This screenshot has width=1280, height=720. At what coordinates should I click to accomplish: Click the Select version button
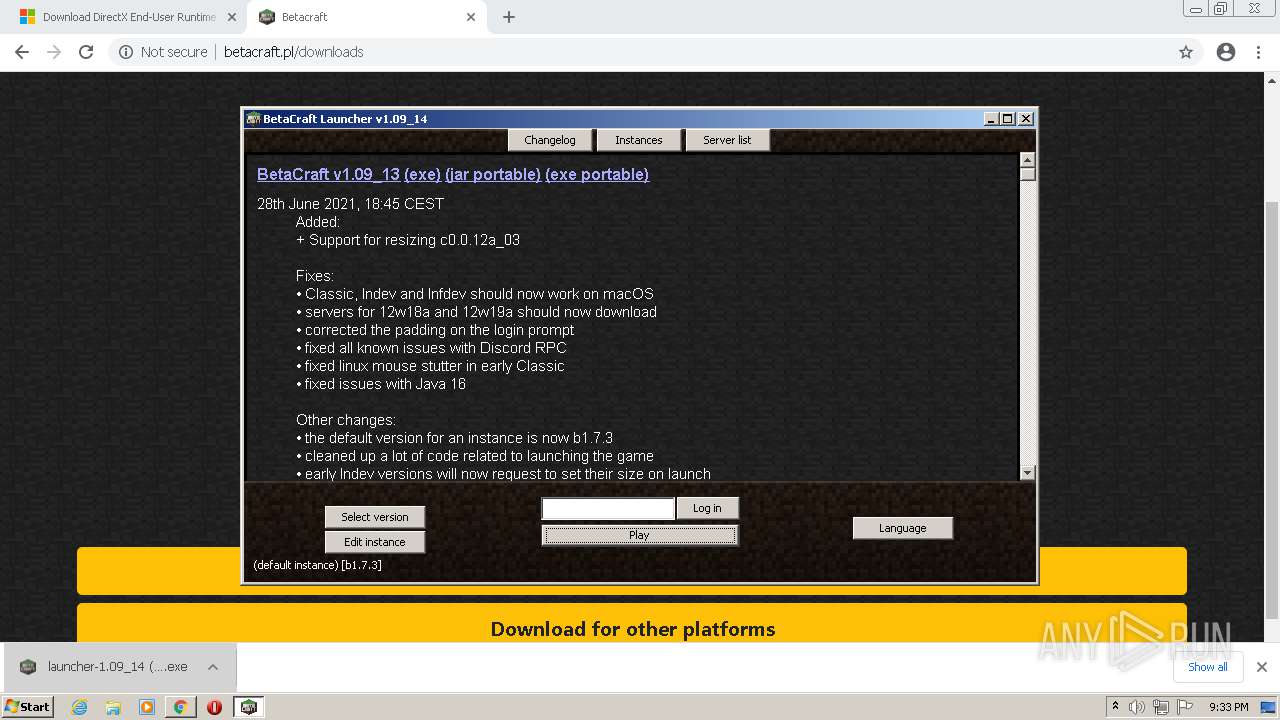point(375,517)
